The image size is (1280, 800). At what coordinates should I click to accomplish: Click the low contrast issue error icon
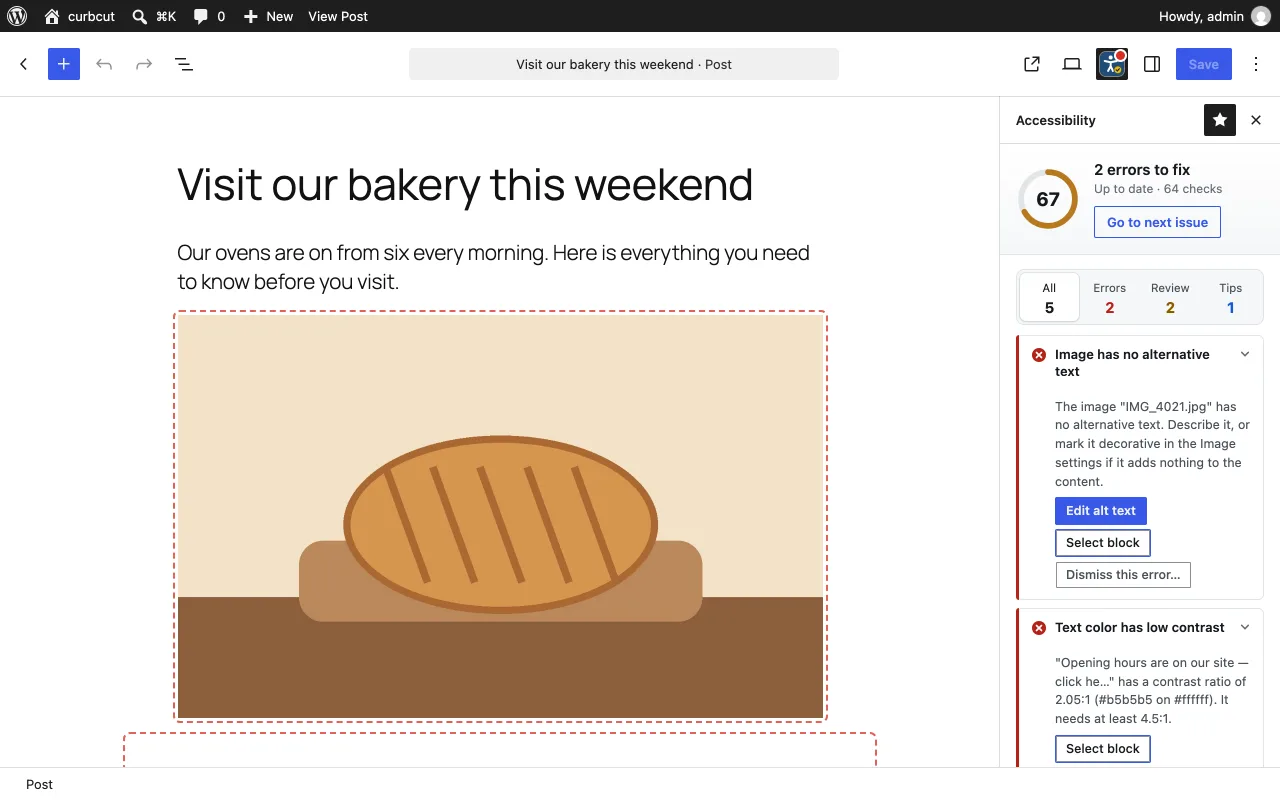point(1039,628)
